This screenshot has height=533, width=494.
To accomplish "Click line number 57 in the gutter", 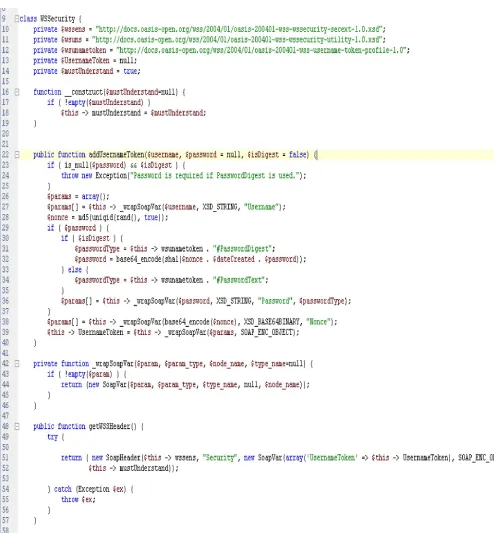I will [x=5, y=520].
